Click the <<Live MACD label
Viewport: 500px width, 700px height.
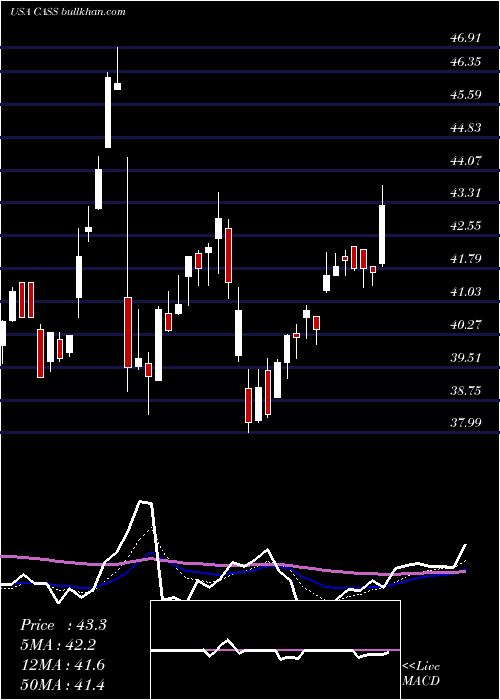421,673
